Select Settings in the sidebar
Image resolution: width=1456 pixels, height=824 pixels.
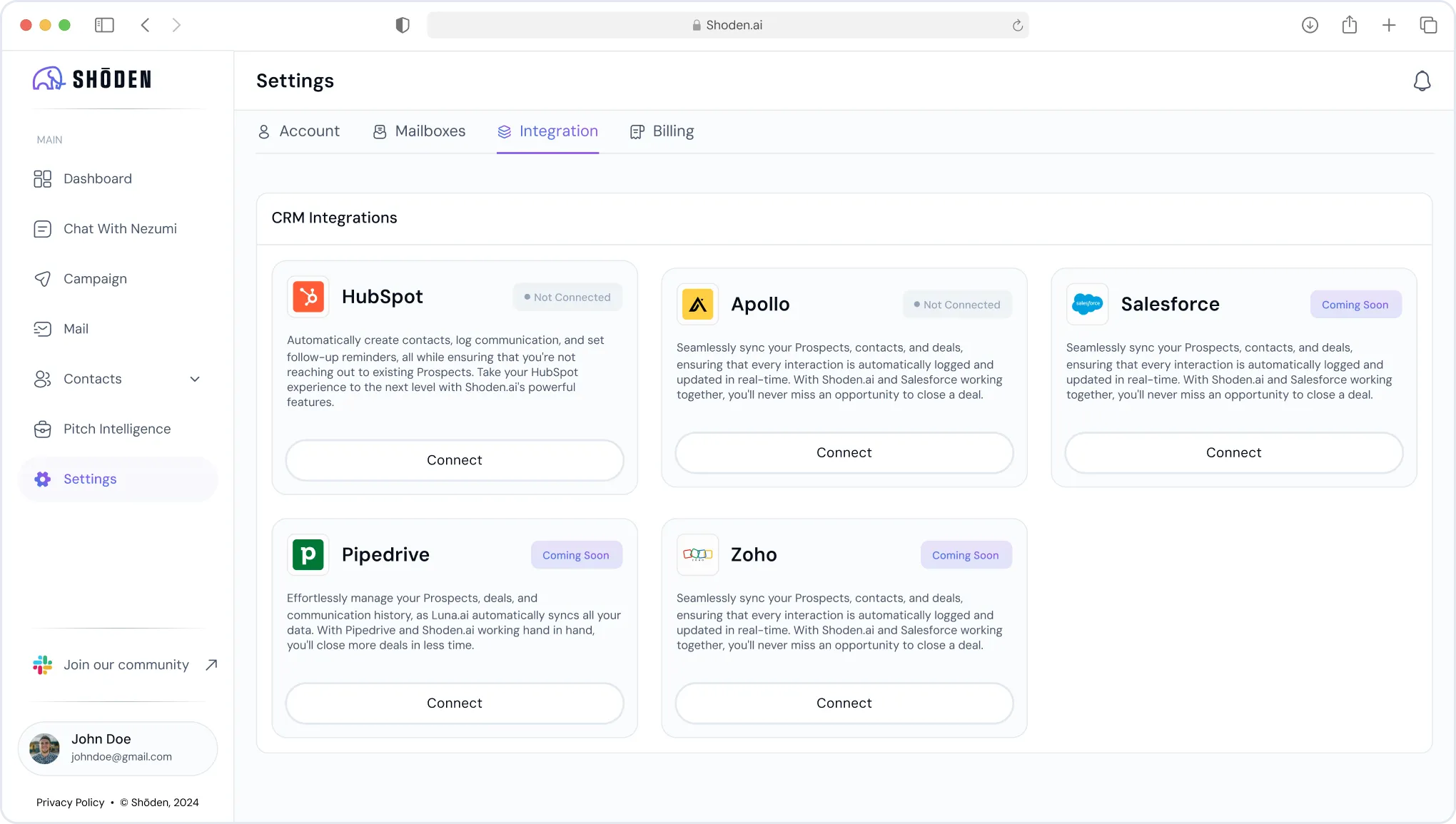coord(118,479)
